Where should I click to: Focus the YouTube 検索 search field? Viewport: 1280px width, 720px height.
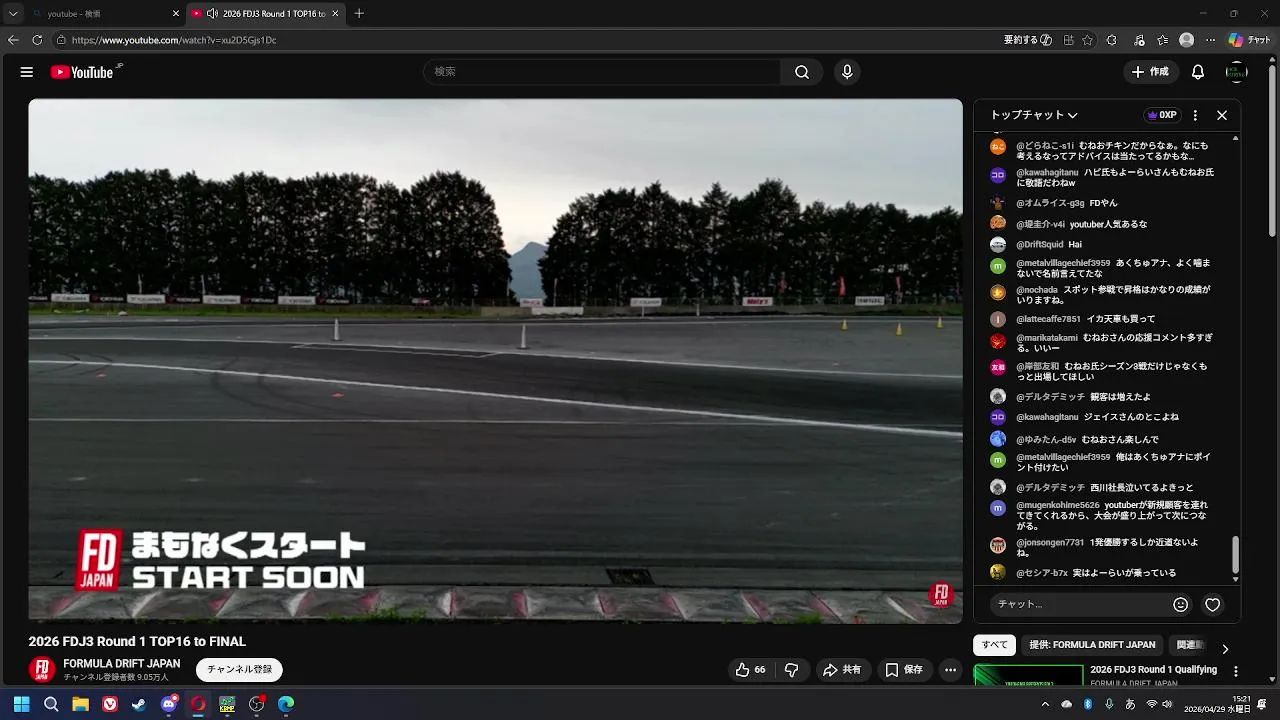(x=603, y=72)
